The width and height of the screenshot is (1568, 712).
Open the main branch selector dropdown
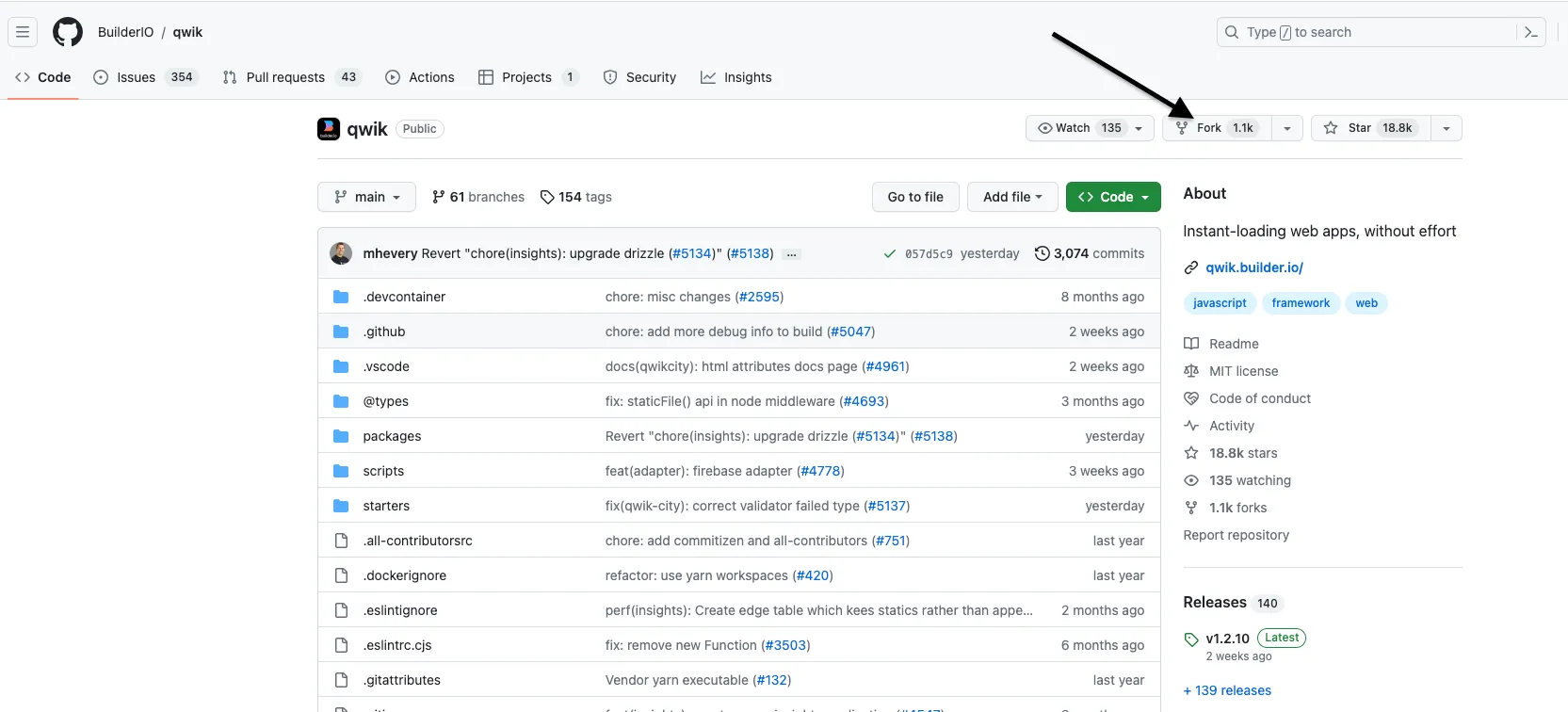click(x=367, y=197)
